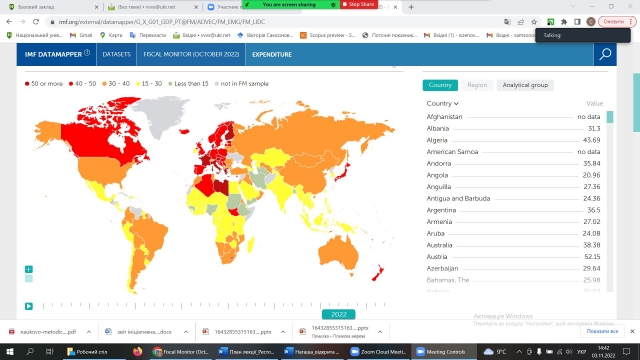Play the map timeline animation
Viewport: 640px width, 360px height.
click(x=29, y=306)
